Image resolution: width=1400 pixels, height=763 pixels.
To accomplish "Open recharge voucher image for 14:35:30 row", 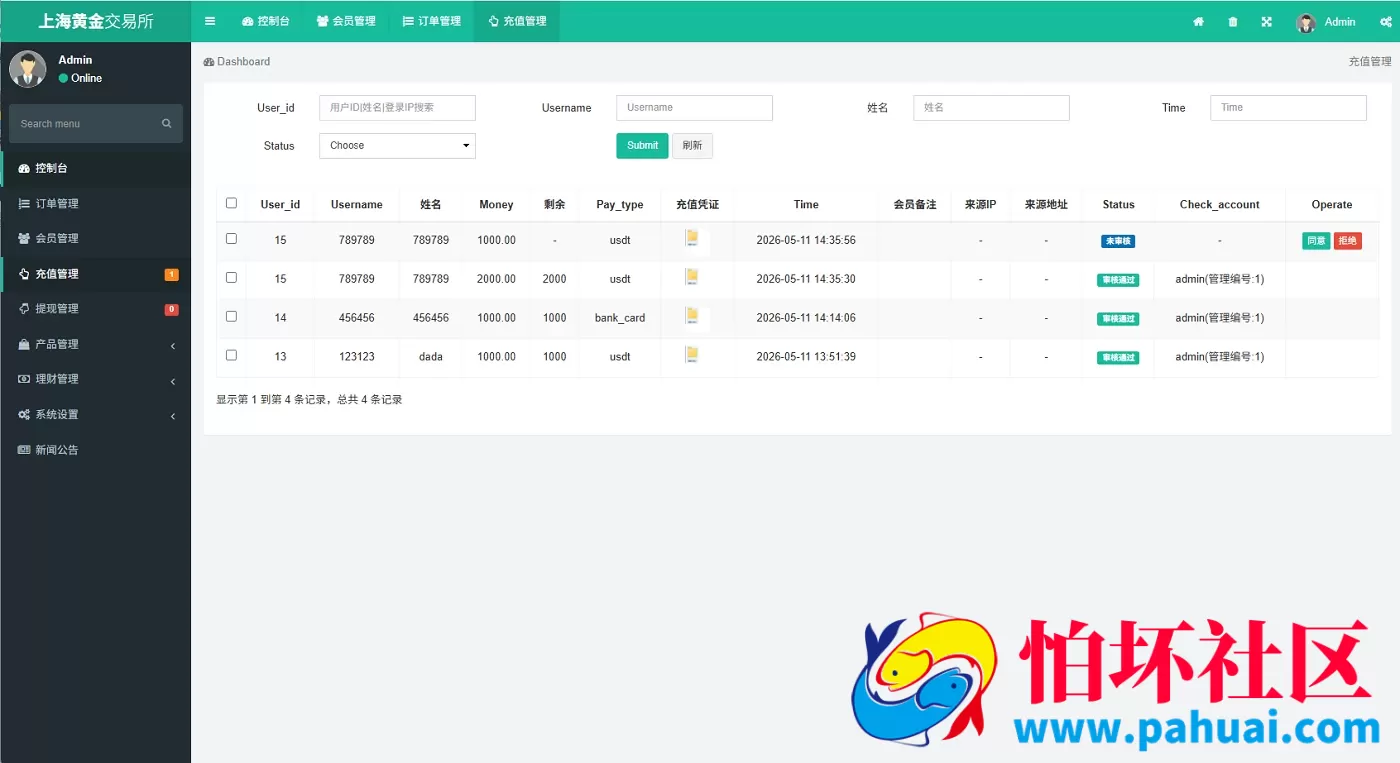I will coord(691,277).
